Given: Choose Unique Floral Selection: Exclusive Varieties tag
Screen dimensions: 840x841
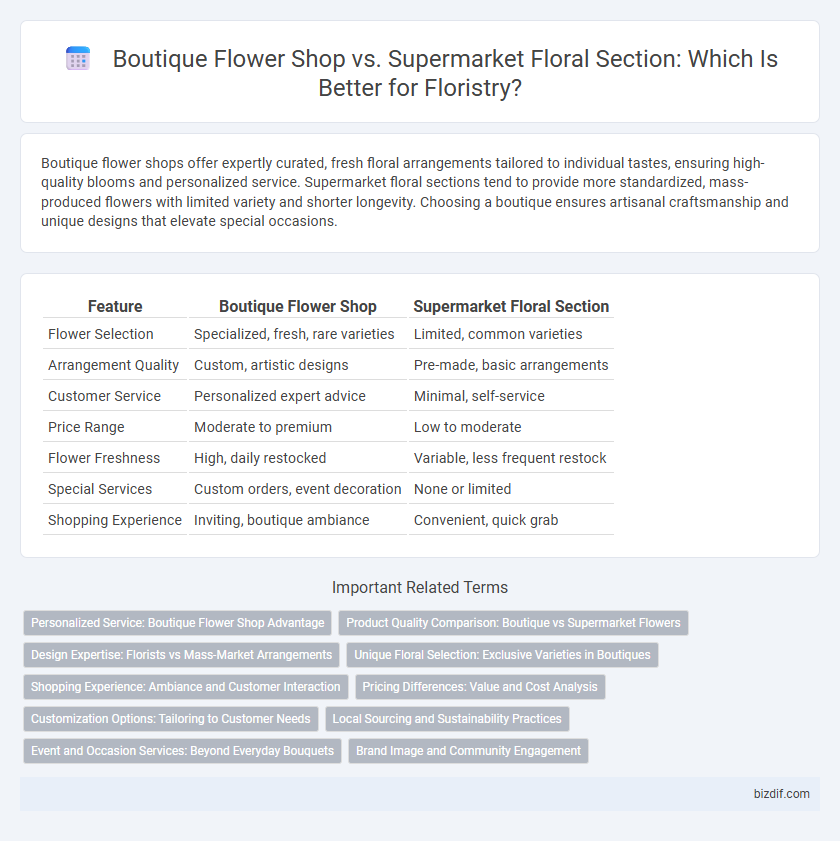Looking at the screenshot, I should [502, 655].
